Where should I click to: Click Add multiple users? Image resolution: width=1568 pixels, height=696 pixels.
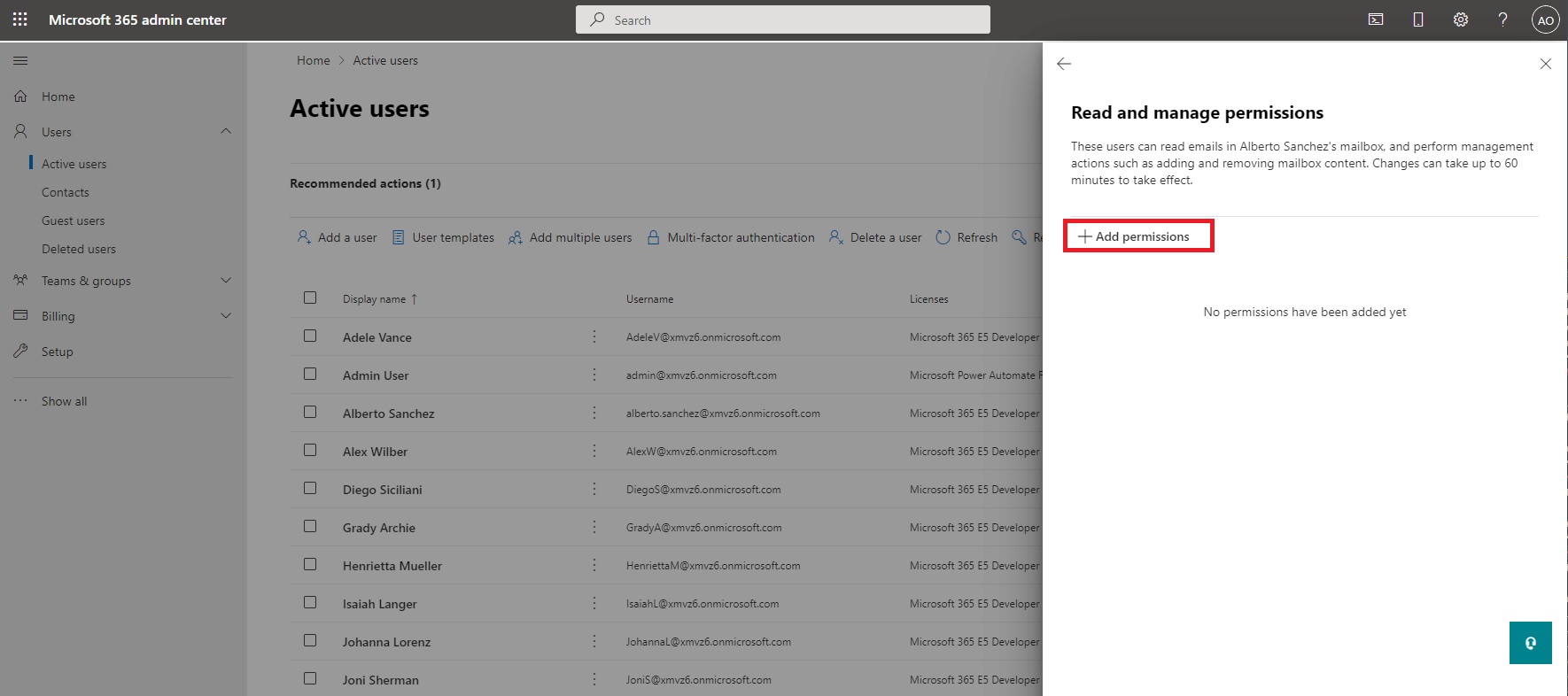(x=571, y=237)
